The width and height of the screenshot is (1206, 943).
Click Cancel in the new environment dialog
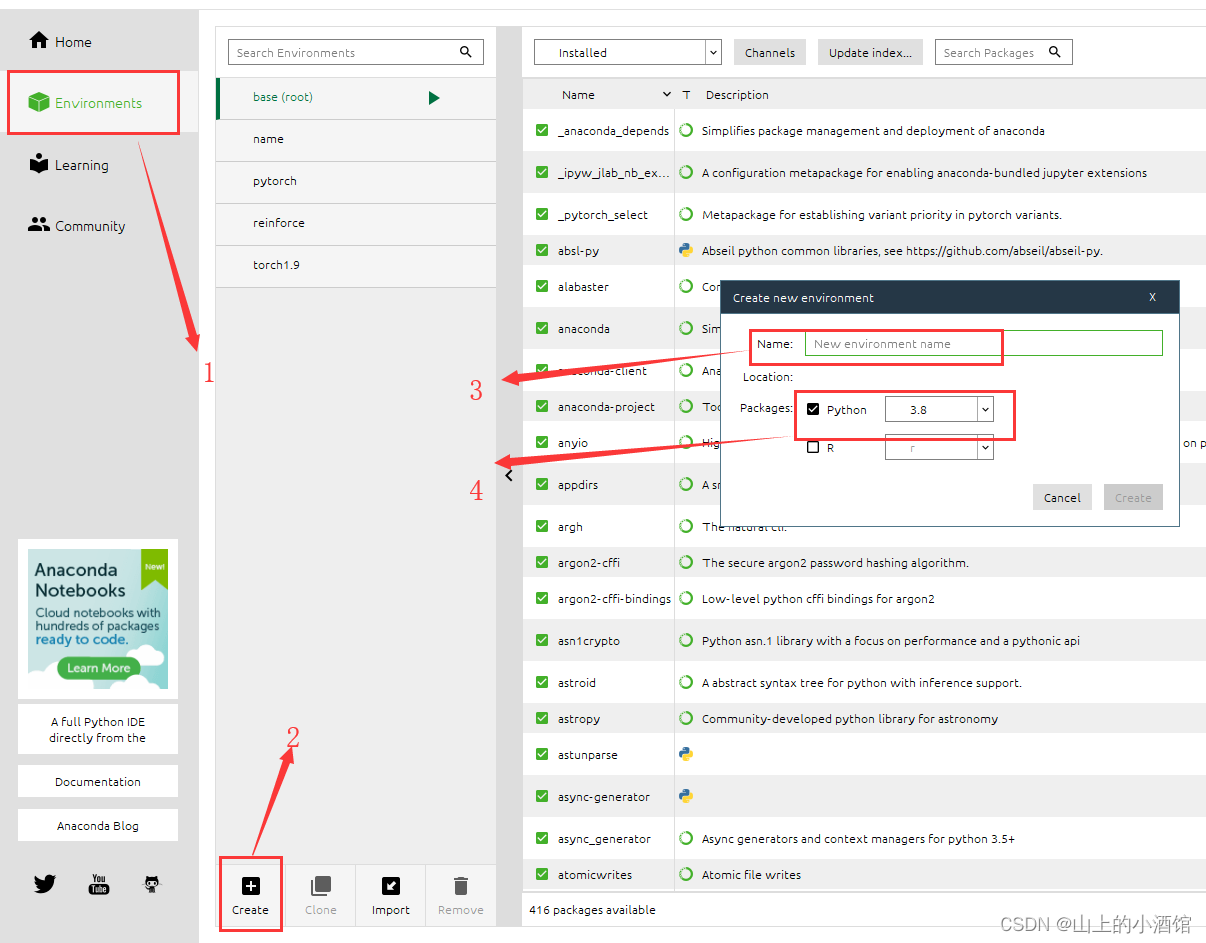pyautogui.click(x=1062, y=497)
